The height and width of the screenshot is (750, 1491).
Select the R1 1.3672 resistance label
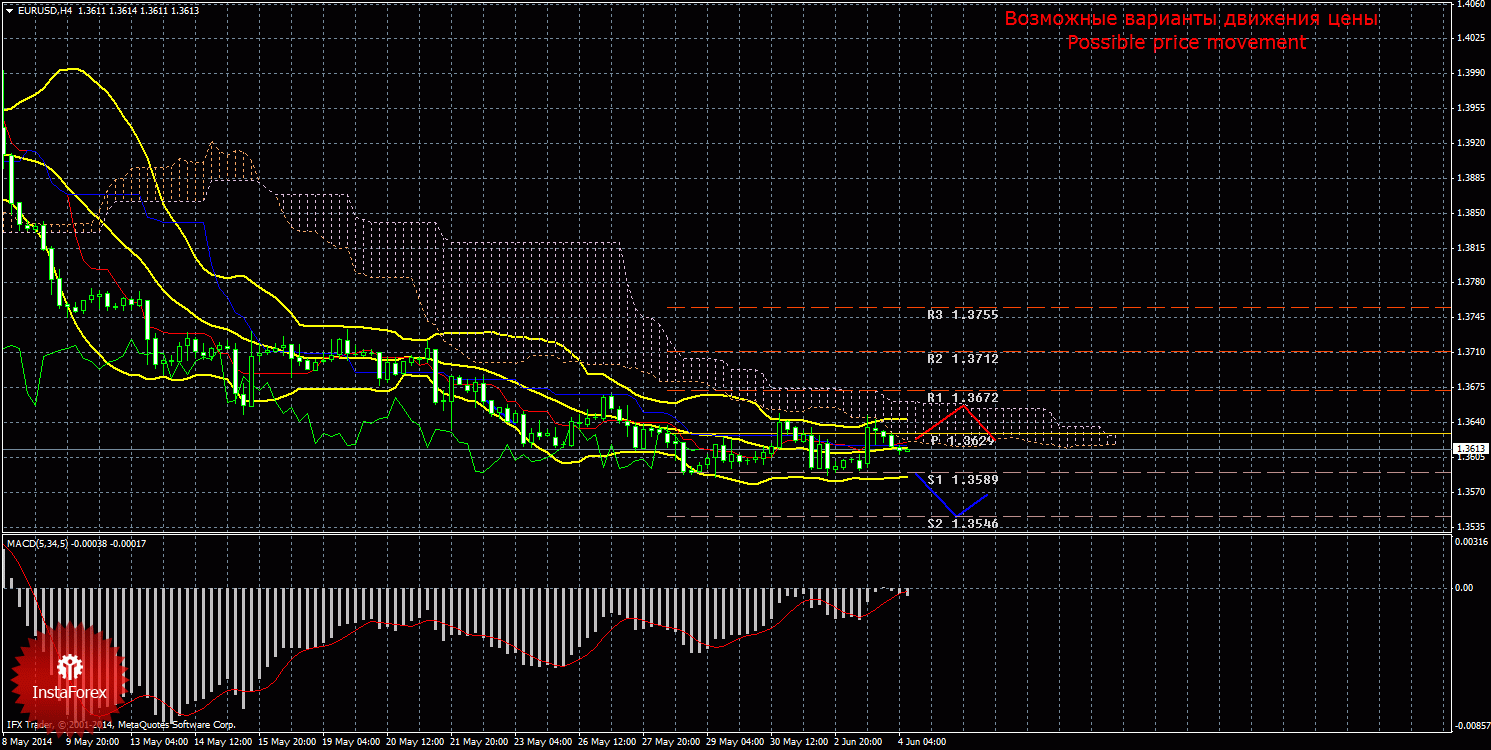tap(962, 398)
